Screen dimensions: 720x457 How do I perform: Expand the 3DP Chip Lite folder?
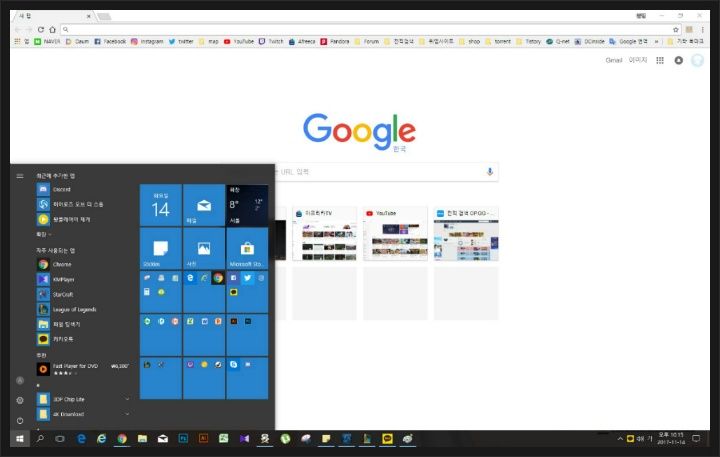coord(83,399)
